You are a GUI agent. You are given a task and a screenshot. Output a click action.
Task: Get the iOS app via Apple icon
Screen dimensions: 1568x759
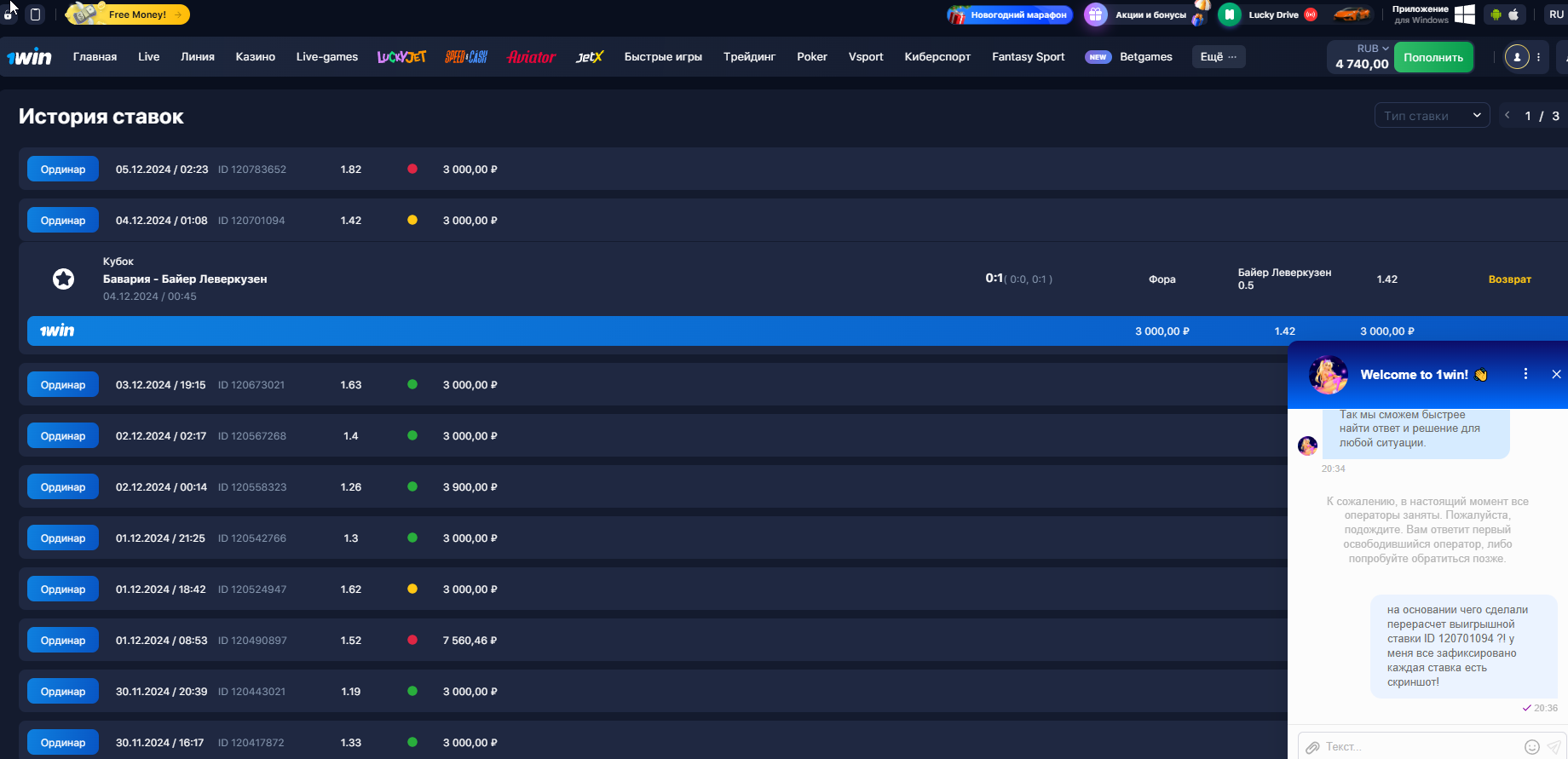[1513, 14]
